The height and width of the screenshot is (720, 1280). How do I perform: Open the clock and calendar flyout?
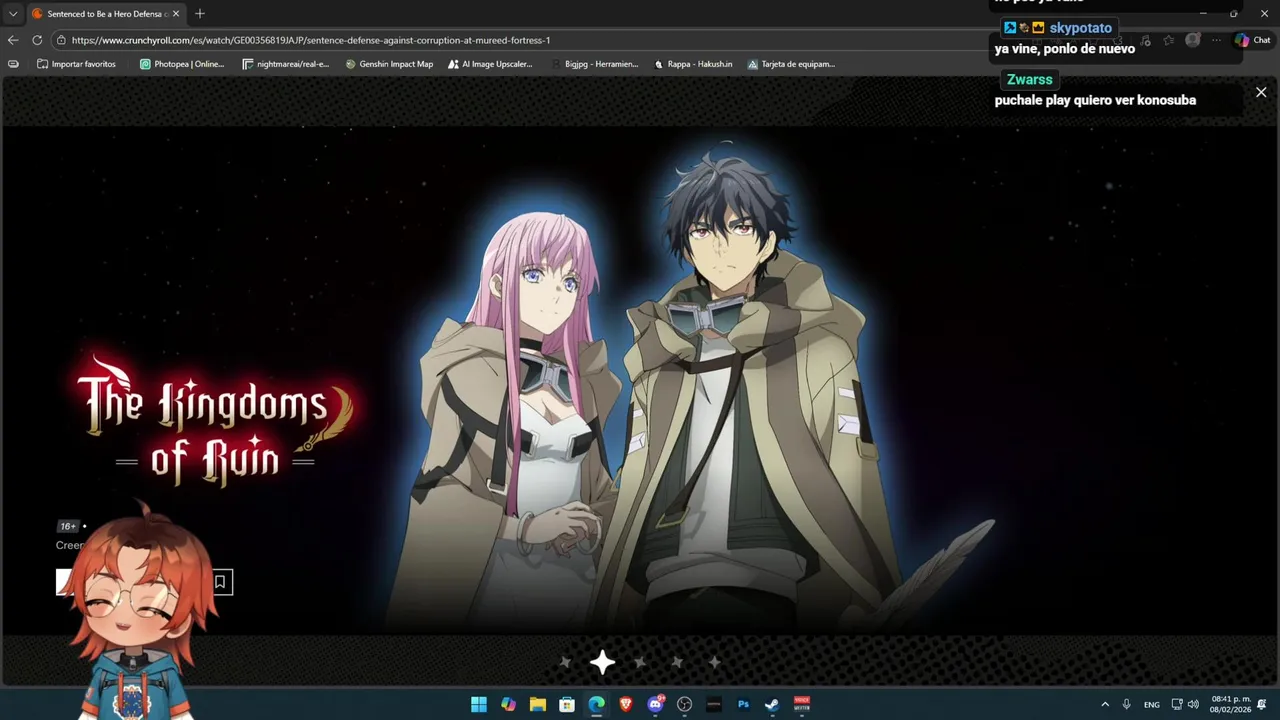click(x=1231, y=704)
